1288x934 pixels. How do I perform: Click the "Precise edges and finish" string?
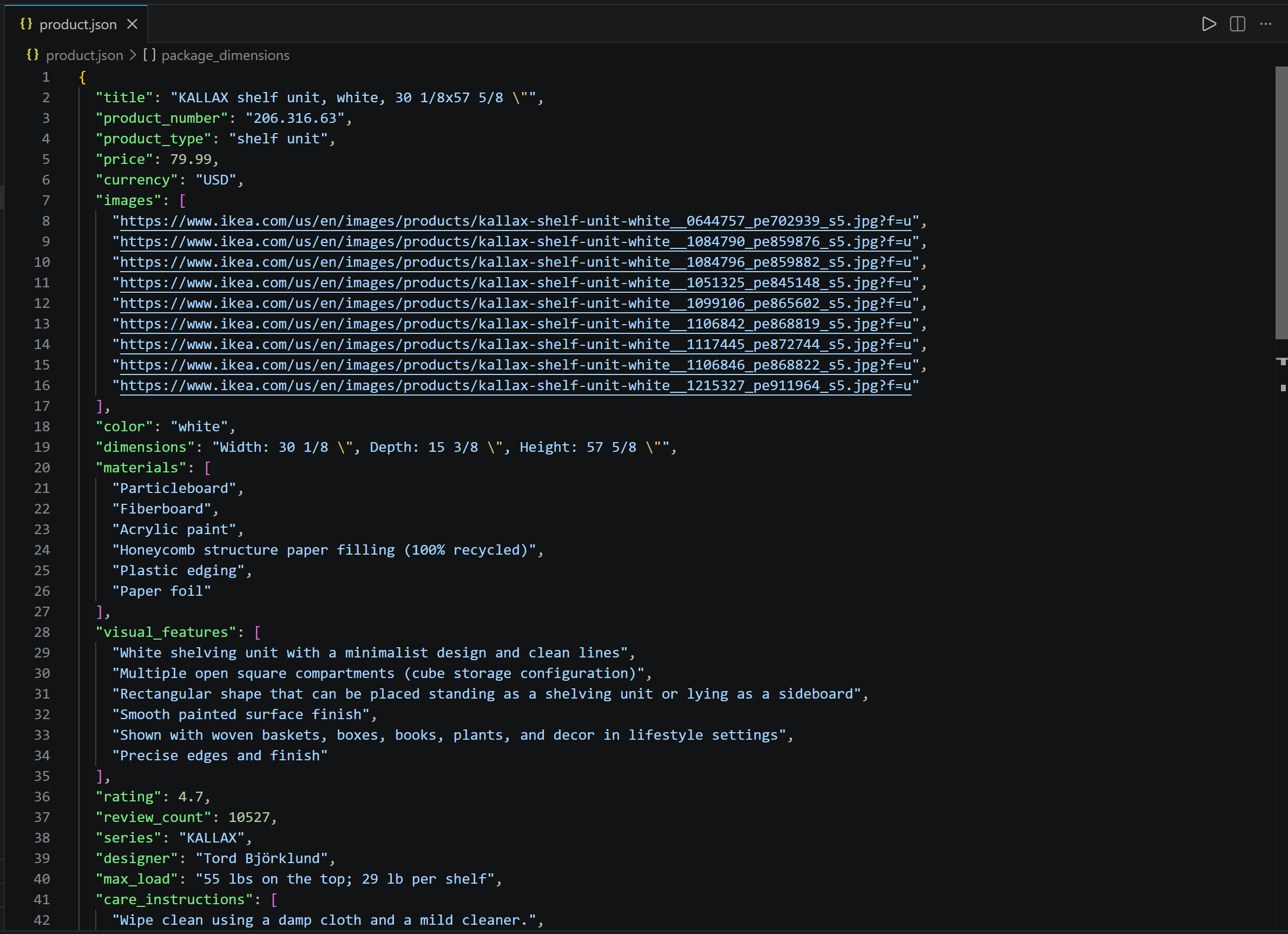coord(220,756)
